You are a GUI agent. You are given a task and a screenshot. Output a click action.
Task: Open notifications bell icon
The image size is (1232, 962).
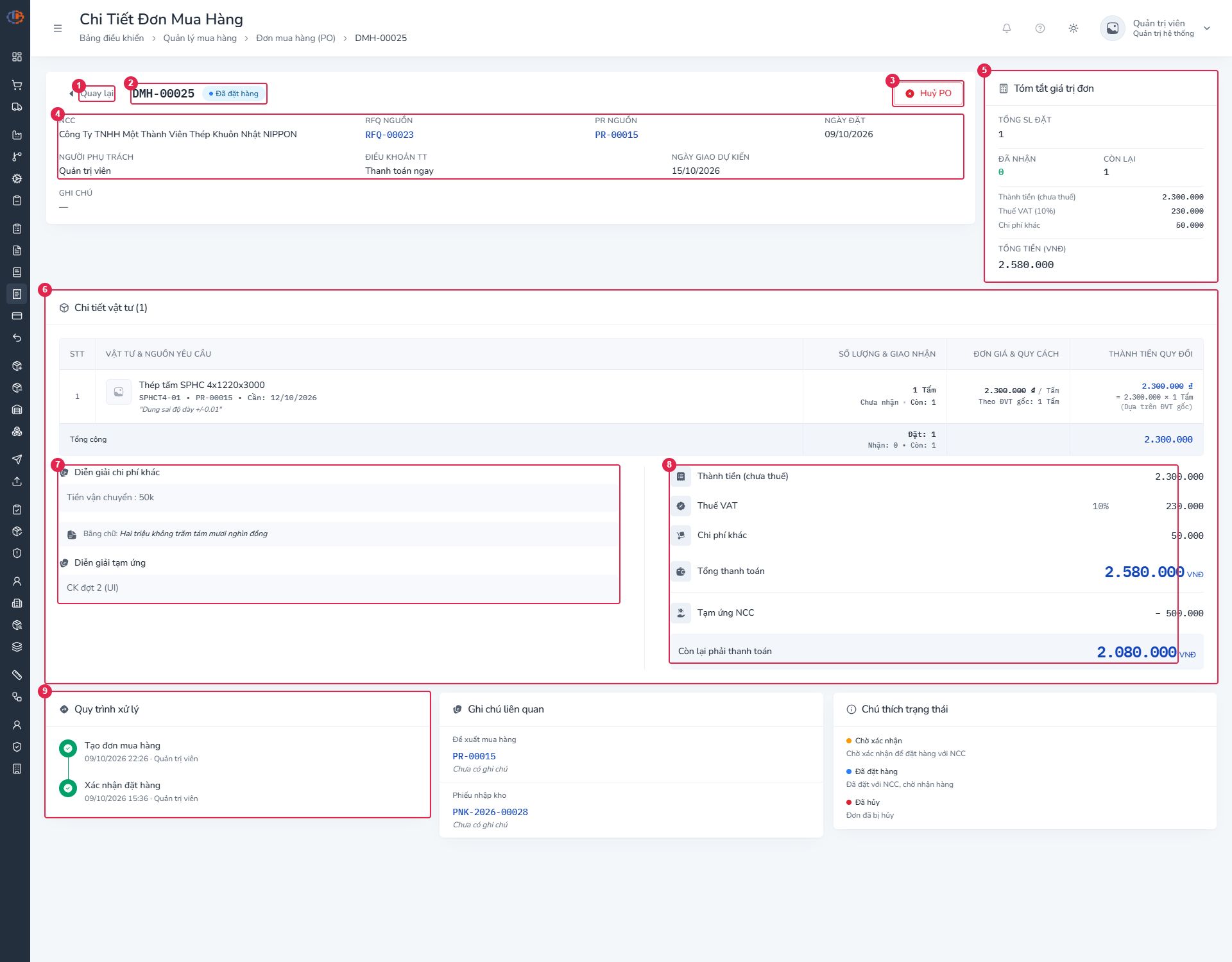click(x=1007, y=28)
